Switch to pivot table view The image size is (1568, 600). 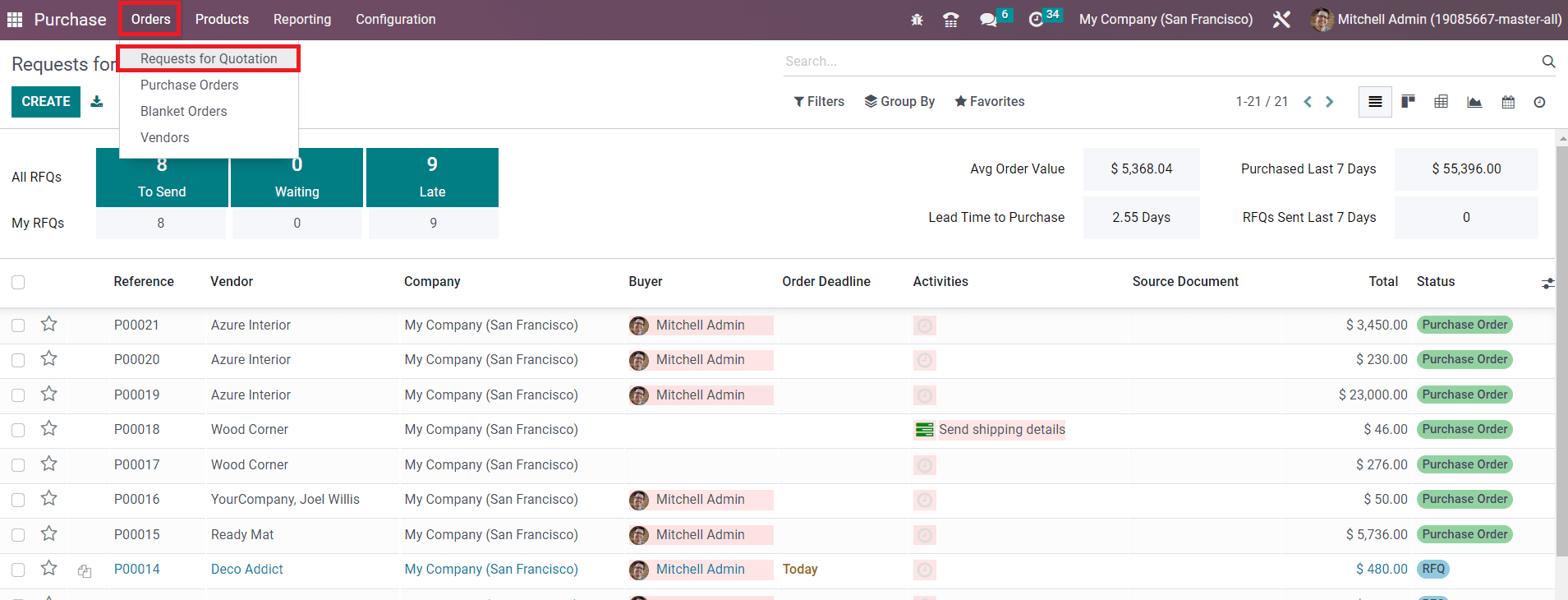tap(1441, 102)
